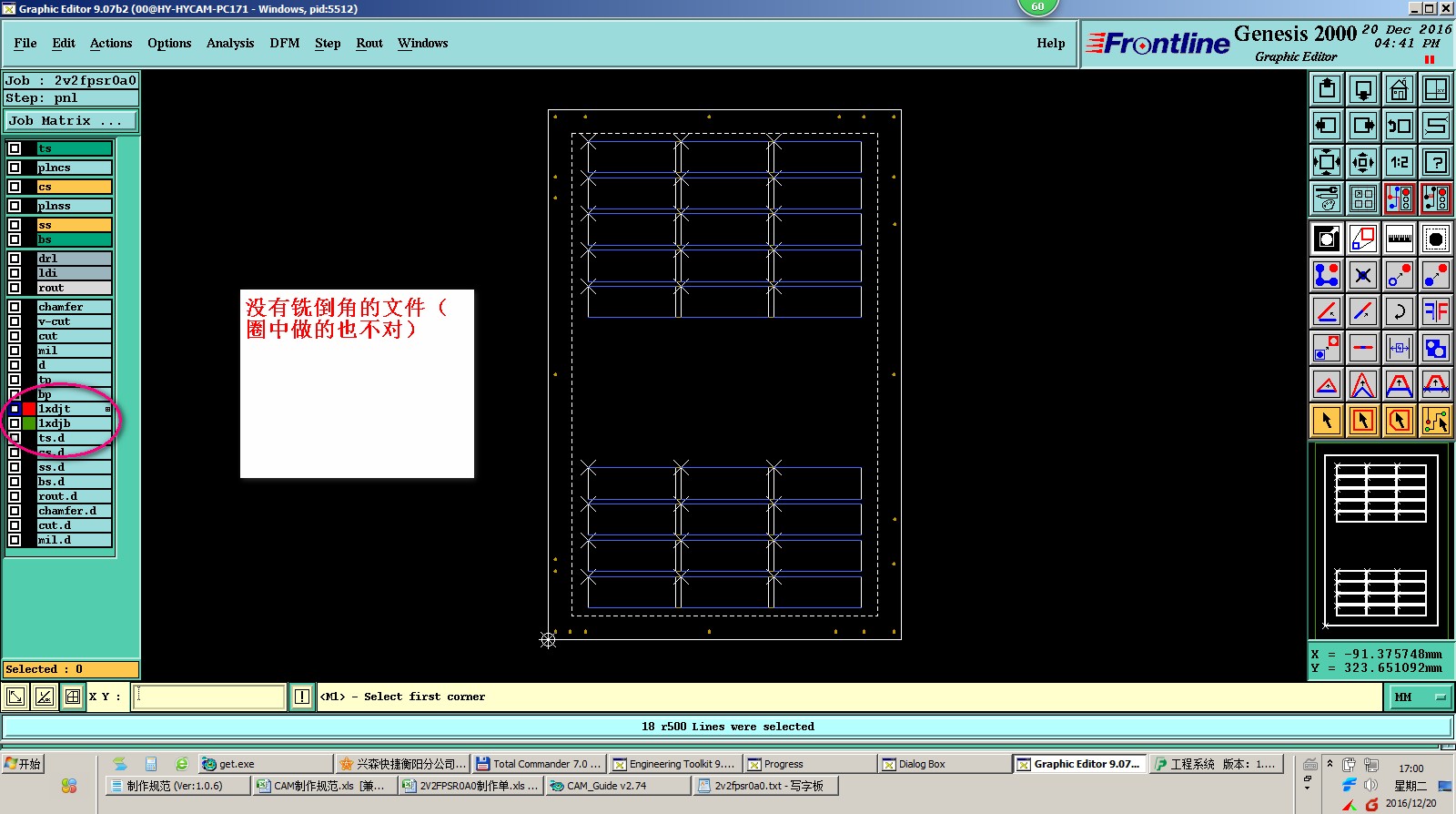The width and height of the screenshot is (1456, 814).
Task: Click the delete feature X icon
Action: pyautogui.click(x=1363, y=275)
